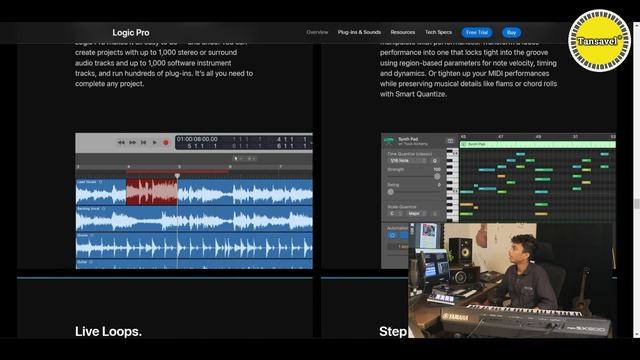Open the Plug-ins & Sounds page
Screen dimensions: 640x360
point(359,32)
